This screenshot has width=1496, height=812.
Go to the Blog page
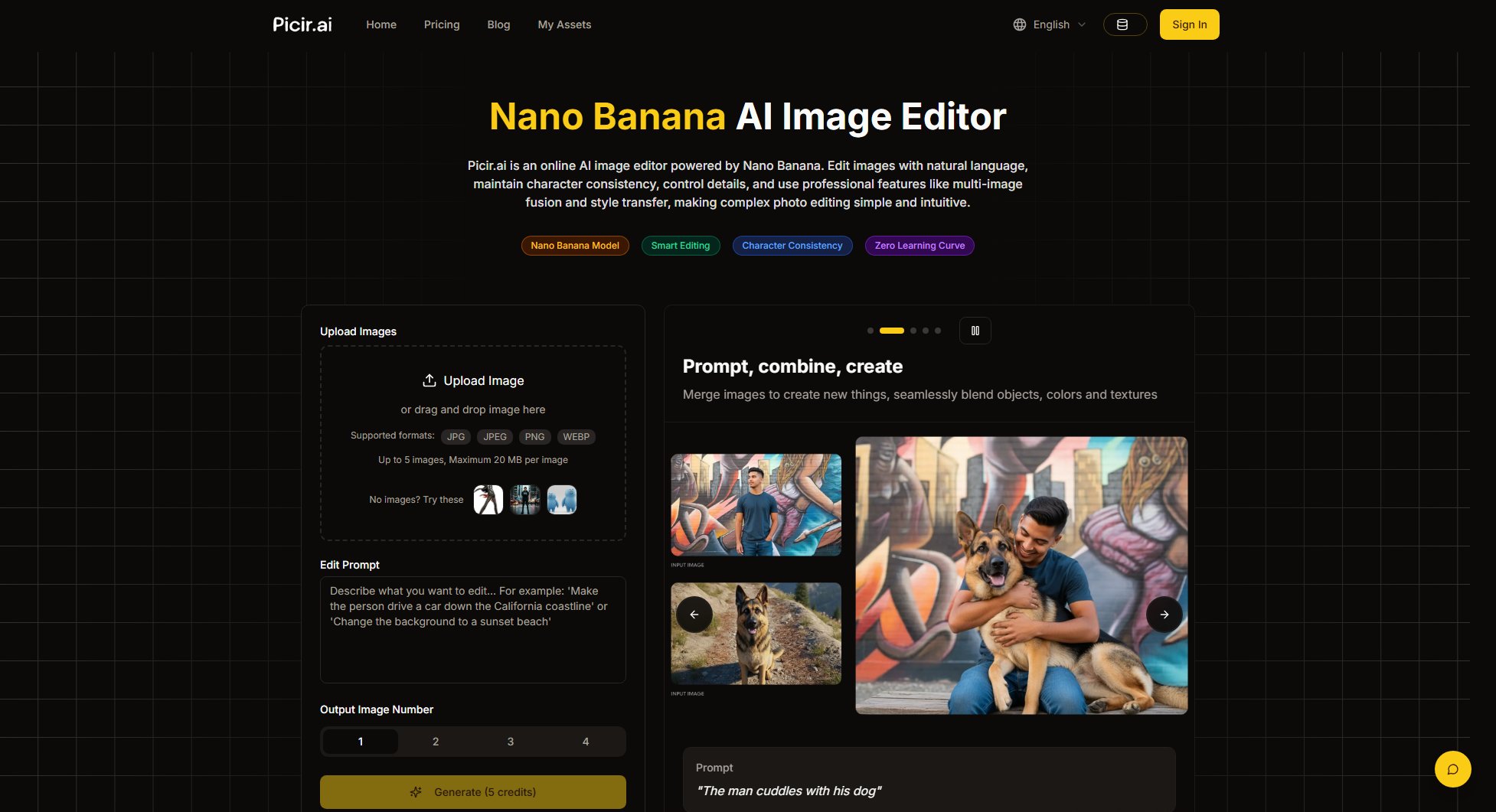[x=498, y=24]
